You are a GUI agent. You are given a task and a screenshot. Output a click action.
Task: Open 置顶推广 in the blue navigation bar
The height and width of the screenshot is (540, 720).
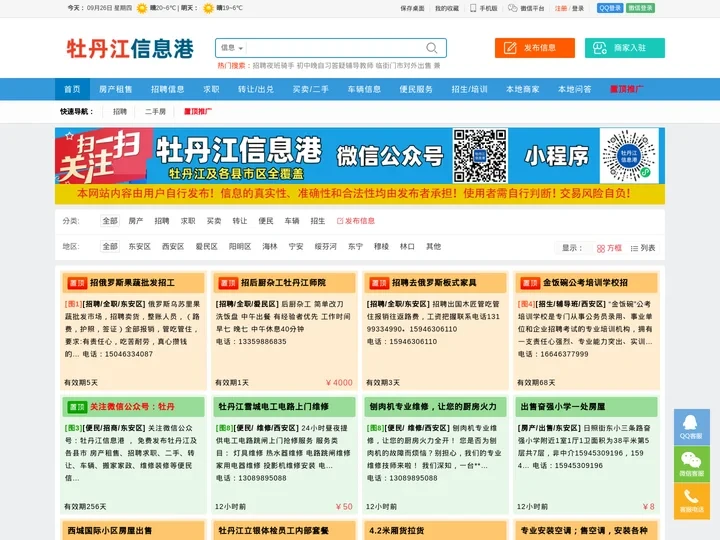(626, 89)
